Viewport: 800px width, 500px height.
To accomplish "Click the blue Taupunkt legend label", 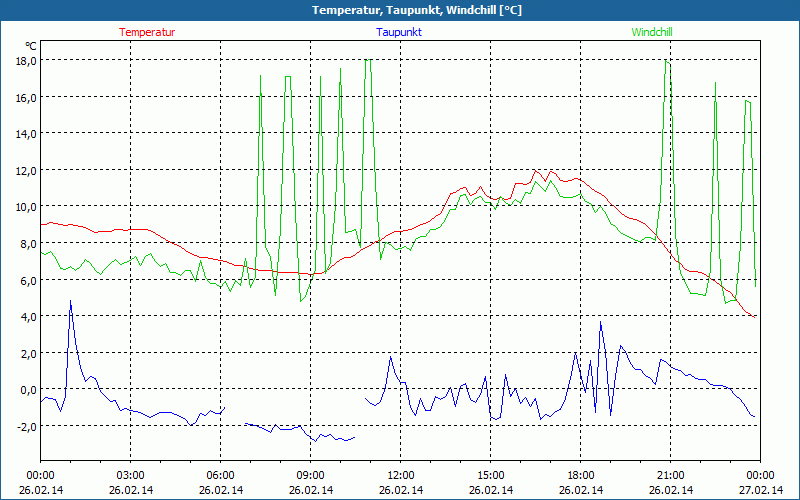I will [x=399, y=32].
